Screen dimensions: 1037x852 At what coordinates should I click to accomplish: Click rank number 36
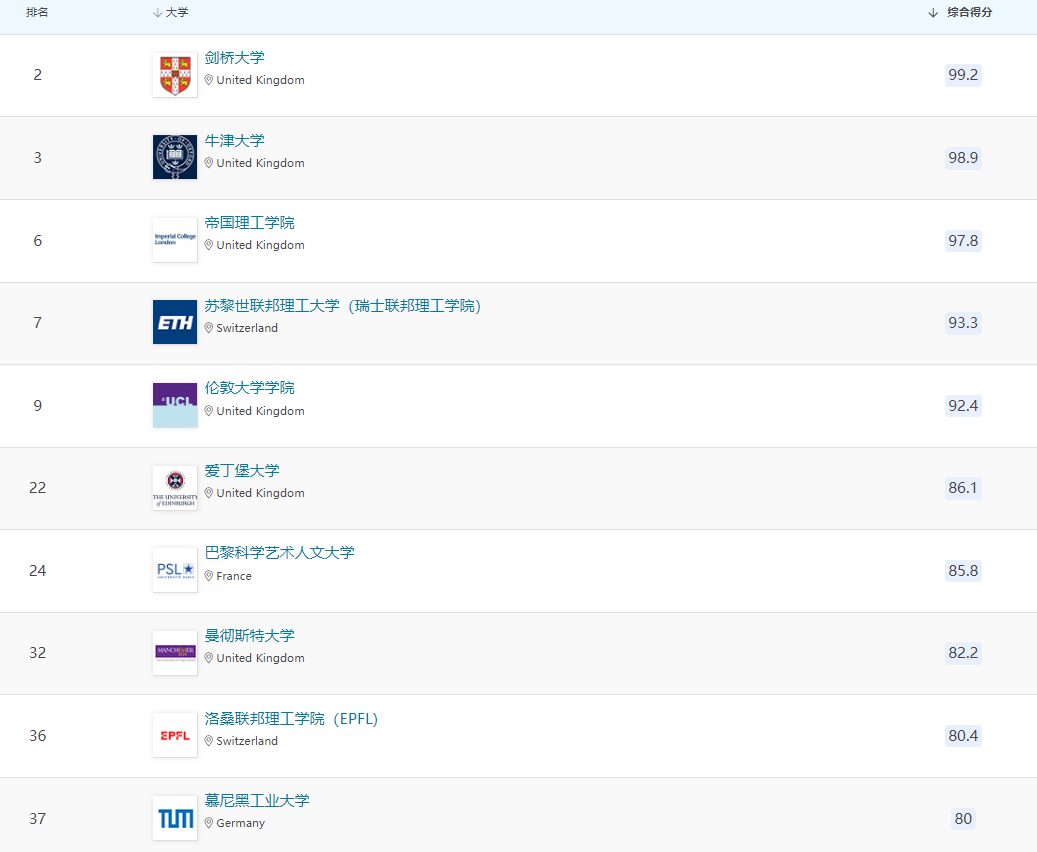click(x=38, y=736)
